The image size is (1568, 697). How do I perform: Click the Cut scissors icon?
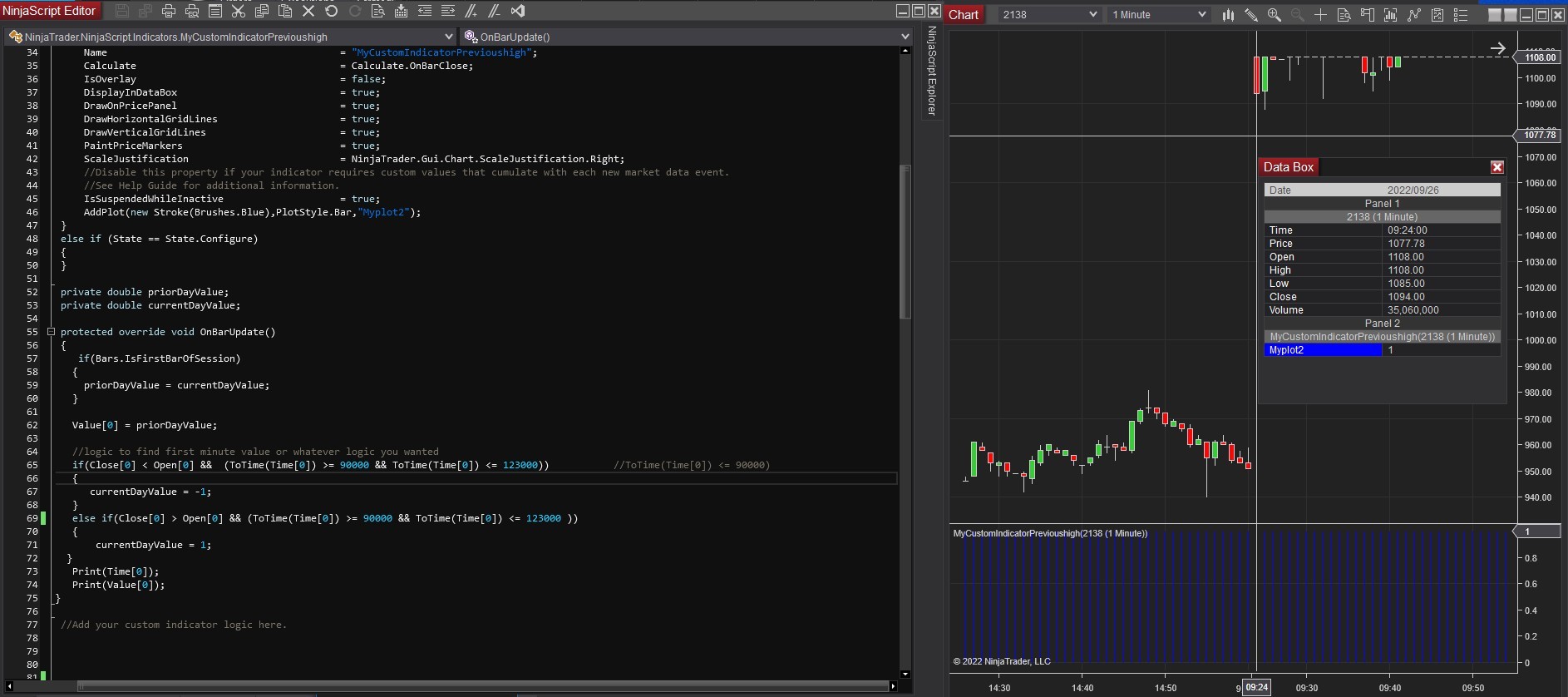[x=239, y=11]
